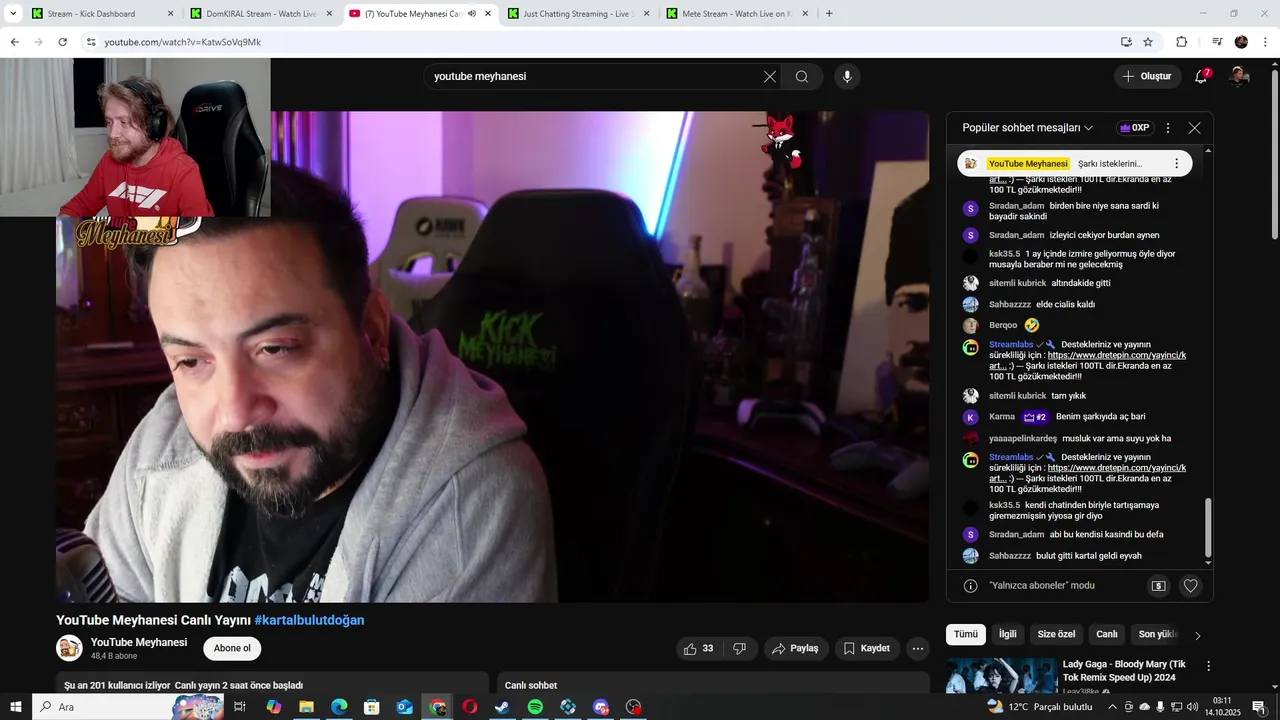Image resolution: width=1280 pixels, height=720 pixels.
Task: Select the İlgili filter chip
Action: click(x=1008, y=634)
